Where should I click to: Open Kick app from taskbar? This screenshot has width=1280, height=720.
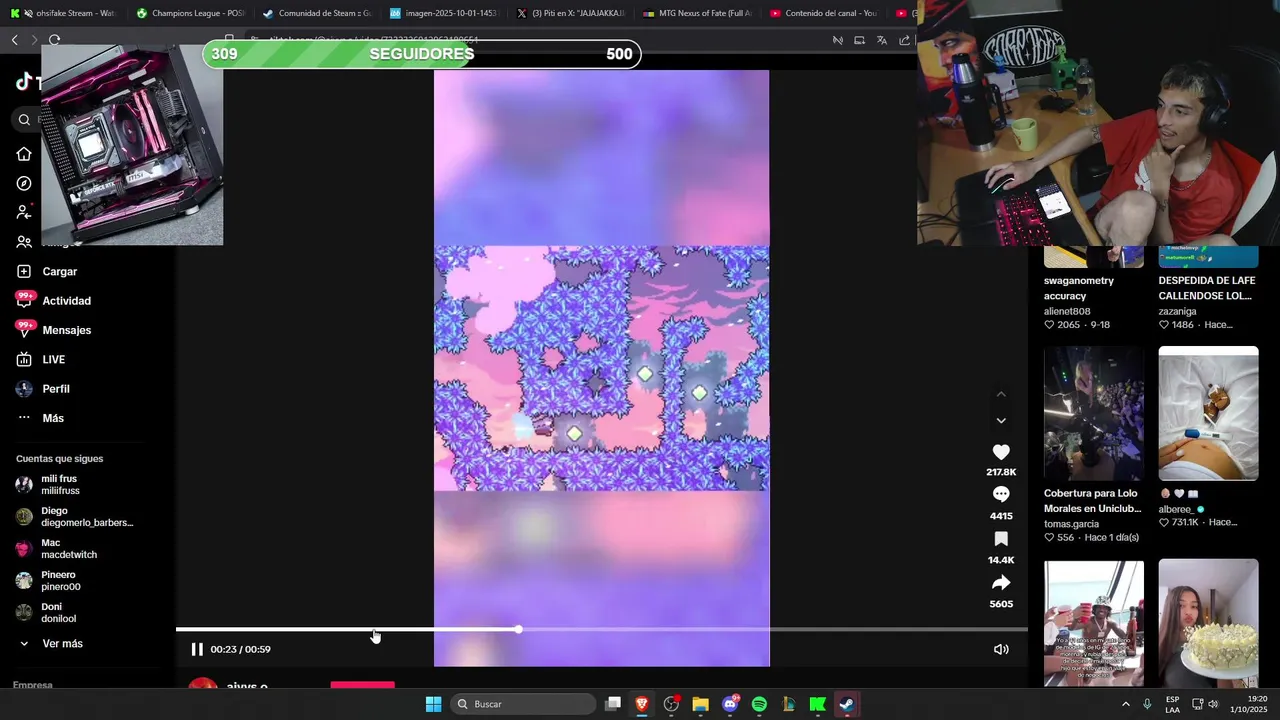point(817,704)
